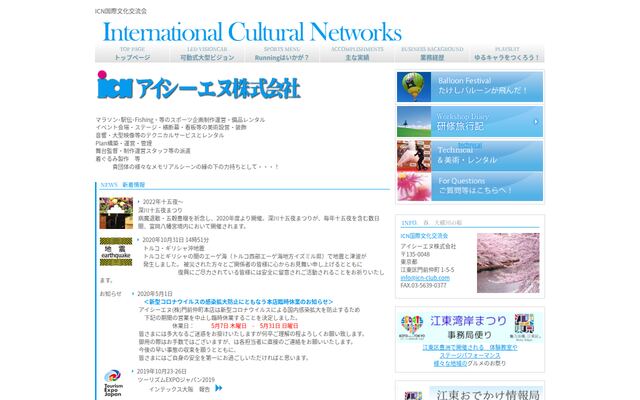Click the 2020年10月31日 14時51分 news date
Image resolution: width=640 pixels, height=400 pixels.
click(x=176, y=240)
